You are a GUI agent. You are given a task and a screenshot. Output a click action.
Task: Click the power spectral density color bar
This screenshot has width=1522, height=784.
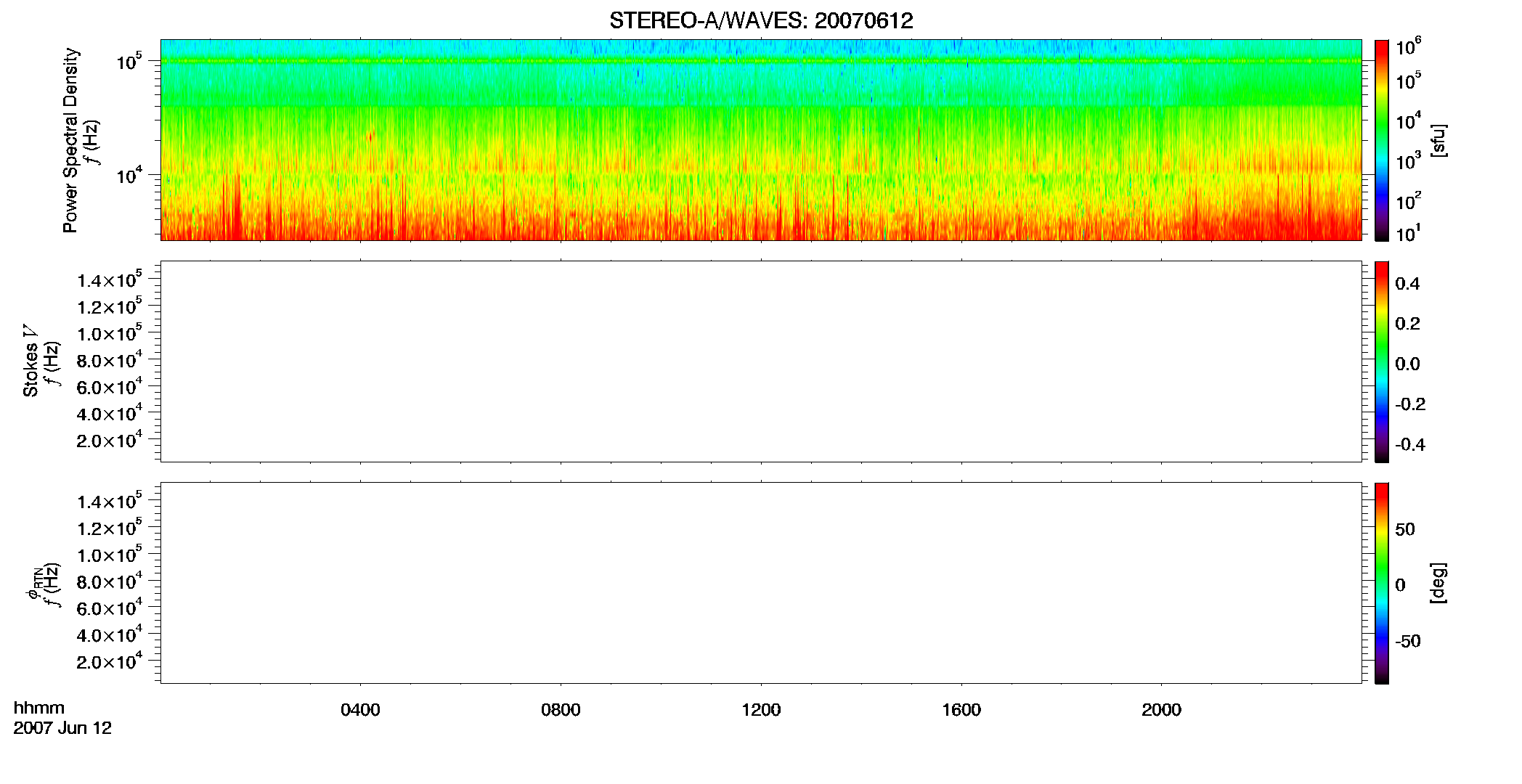(x=1381, y=140)
